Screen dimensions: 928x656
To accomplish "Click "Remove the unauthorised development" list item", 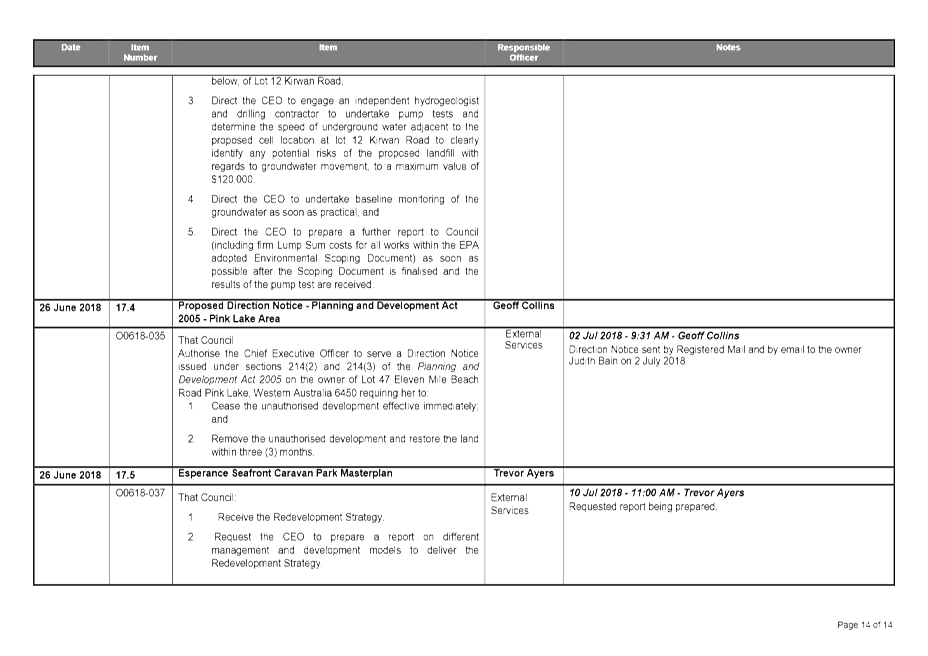I will (344, 445).
